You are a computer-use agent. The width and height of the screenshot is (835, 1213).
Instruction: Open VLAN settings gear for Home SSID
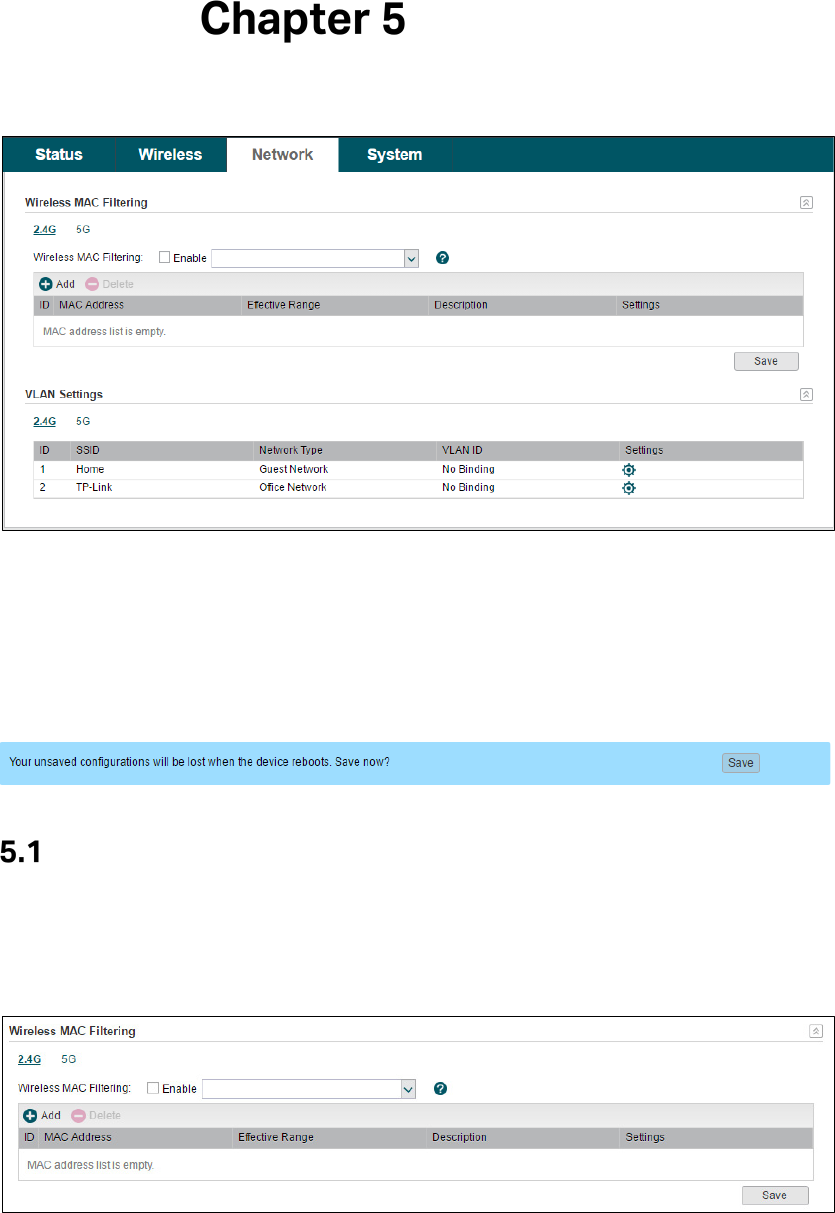point(629,470)
